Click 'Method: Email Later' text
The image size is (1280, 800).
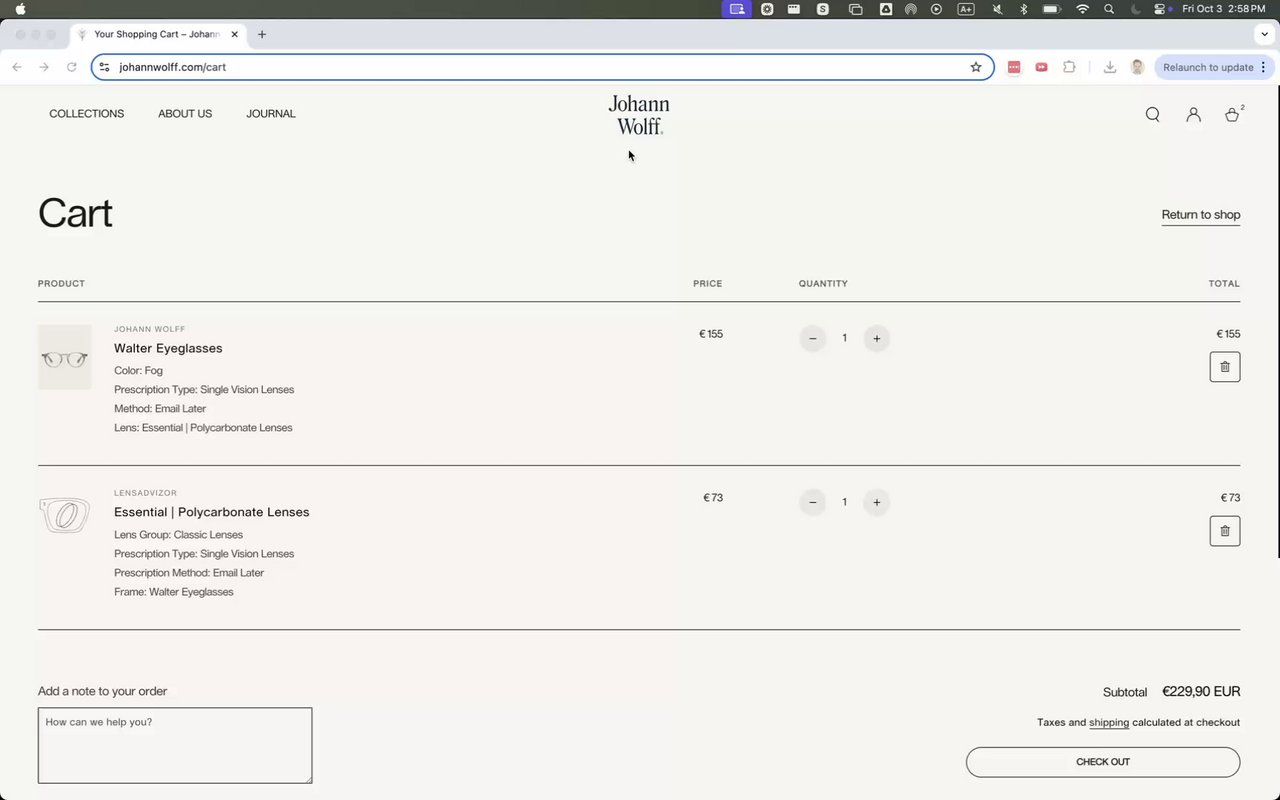pyautogui.click(x=160, y=409)
